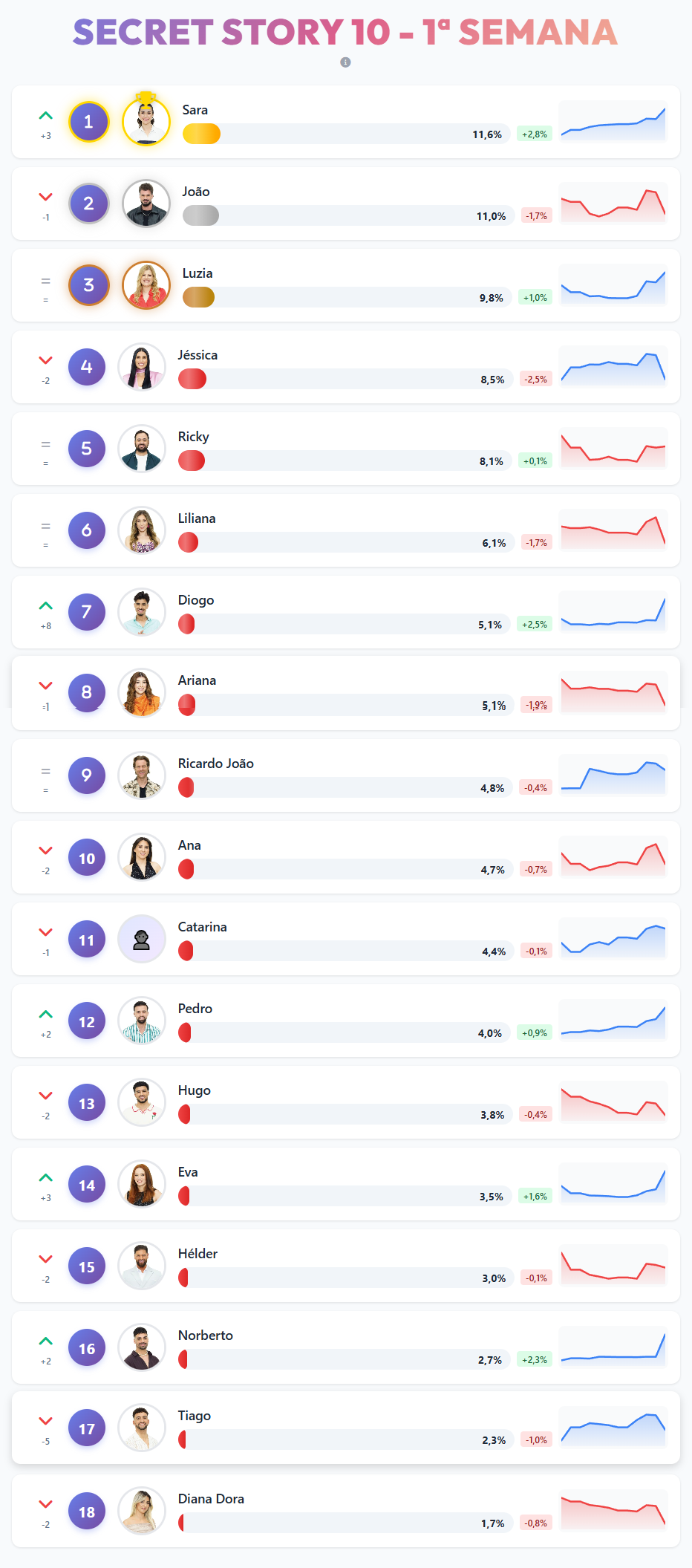The width and height of the screenshot is (692, 1568).
Task: Click the name Diana Dora
Action: tap(211, 1499)
